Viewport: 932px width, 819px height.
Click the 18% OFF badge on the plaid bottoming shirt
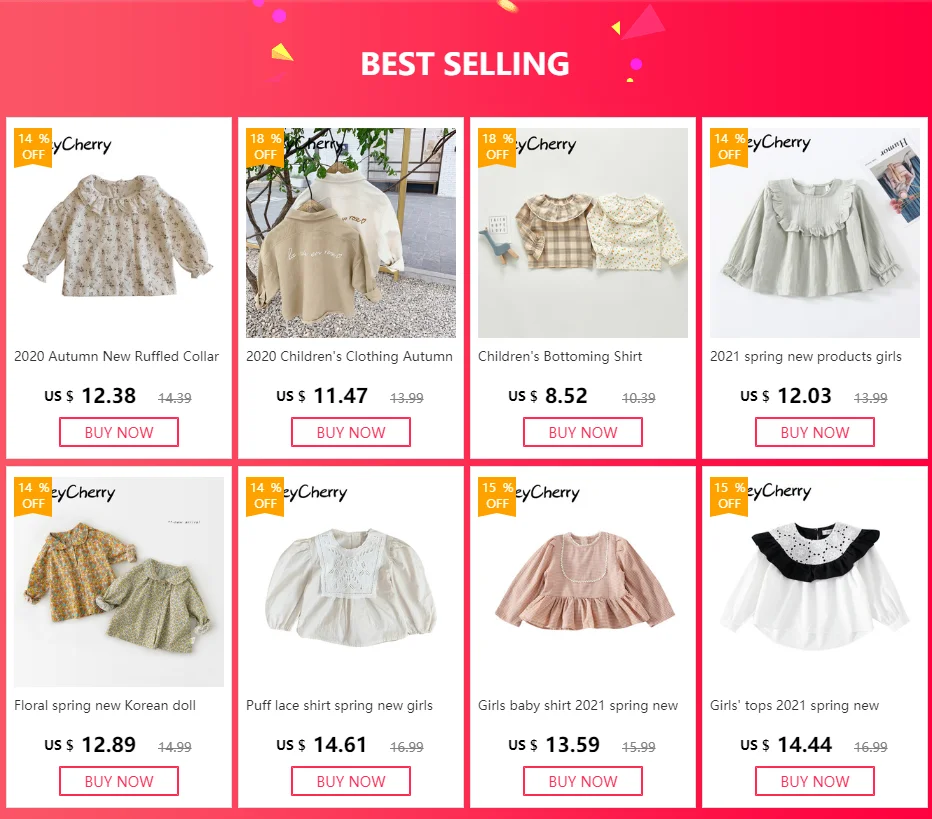(496, 147)
